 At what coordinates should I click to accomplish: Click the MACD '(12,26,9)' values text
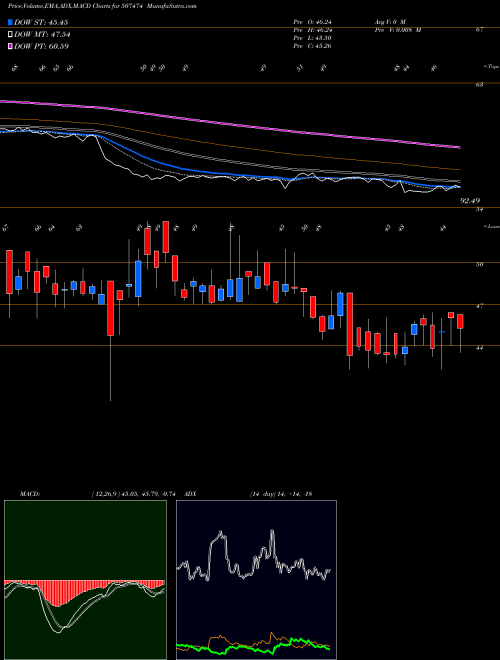133,494
